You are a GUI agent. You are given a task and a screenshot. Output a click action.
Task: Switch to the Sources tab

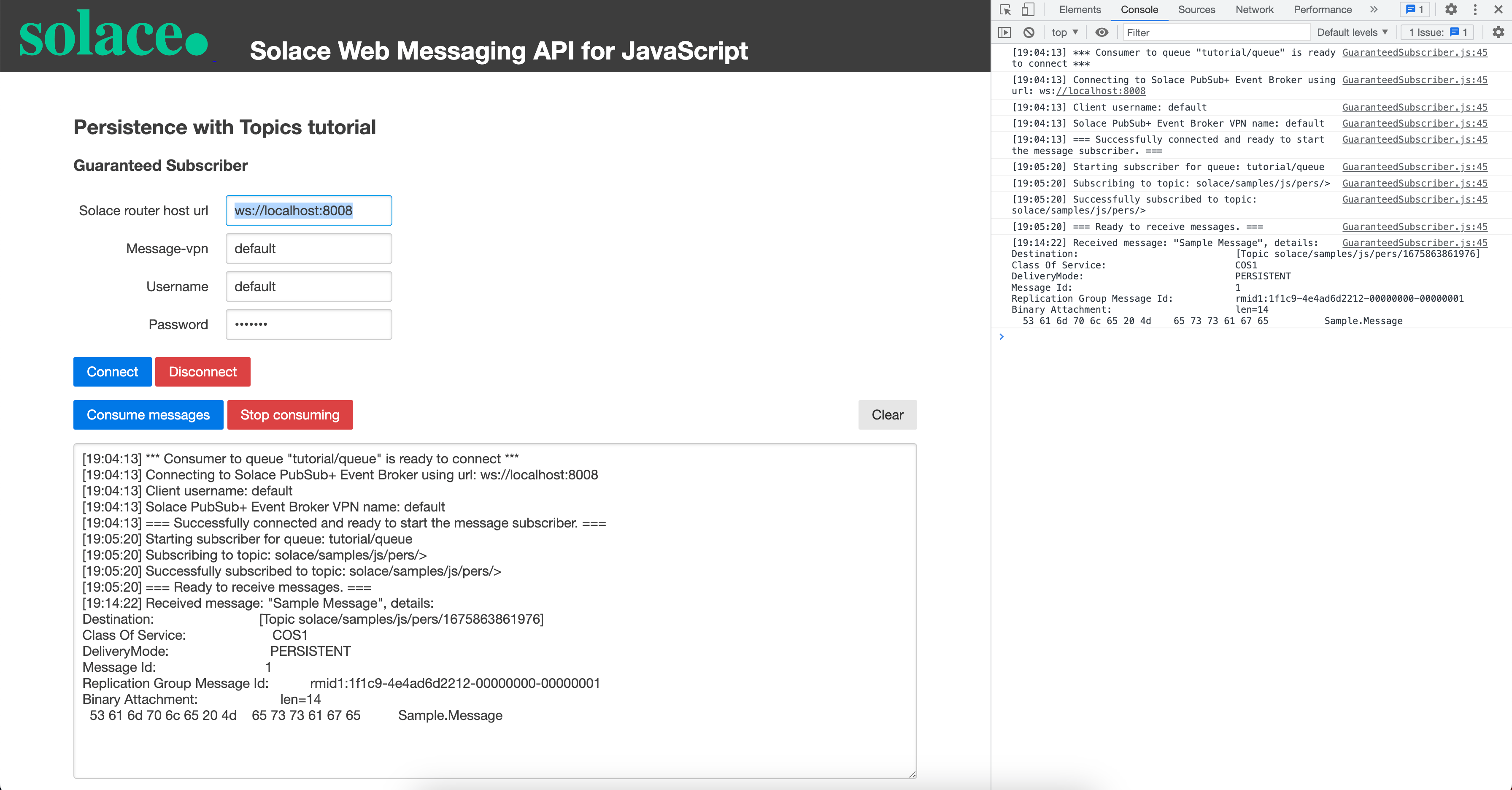(x=1196, y=10)
